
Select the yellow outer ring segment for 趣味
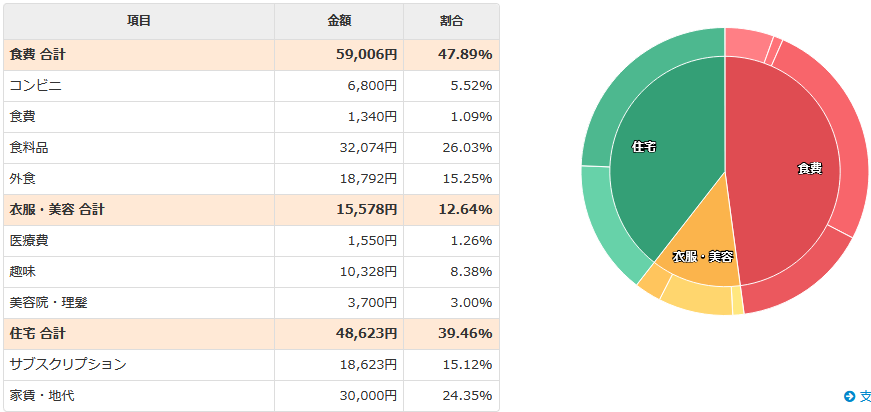pos(695,297)
